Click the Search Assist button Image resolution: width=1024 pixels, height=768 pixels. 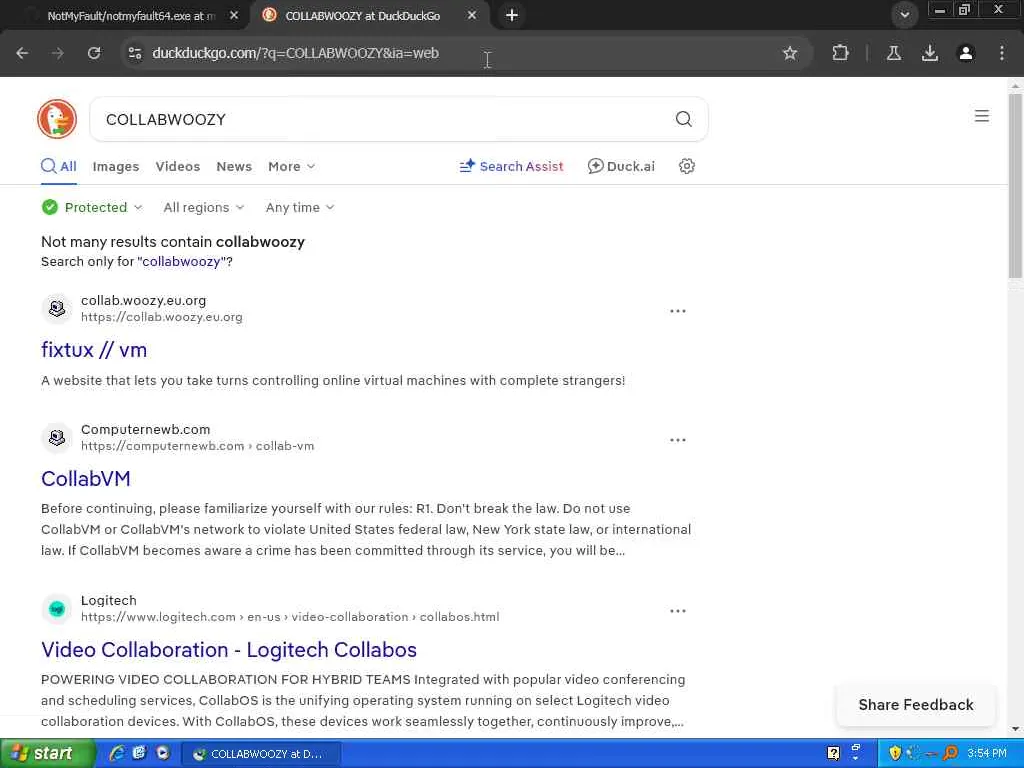pyautogui.click(x=511, y=167)
